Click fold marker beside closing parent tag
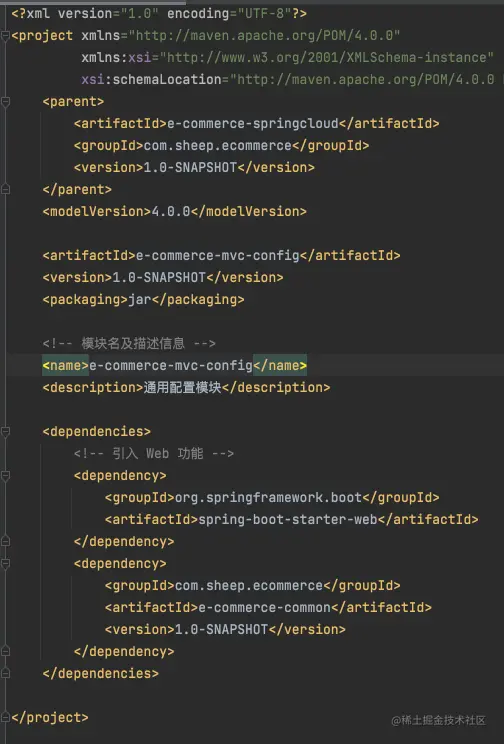Viewport: 504px width, 744px height. (x=5, y=189)
